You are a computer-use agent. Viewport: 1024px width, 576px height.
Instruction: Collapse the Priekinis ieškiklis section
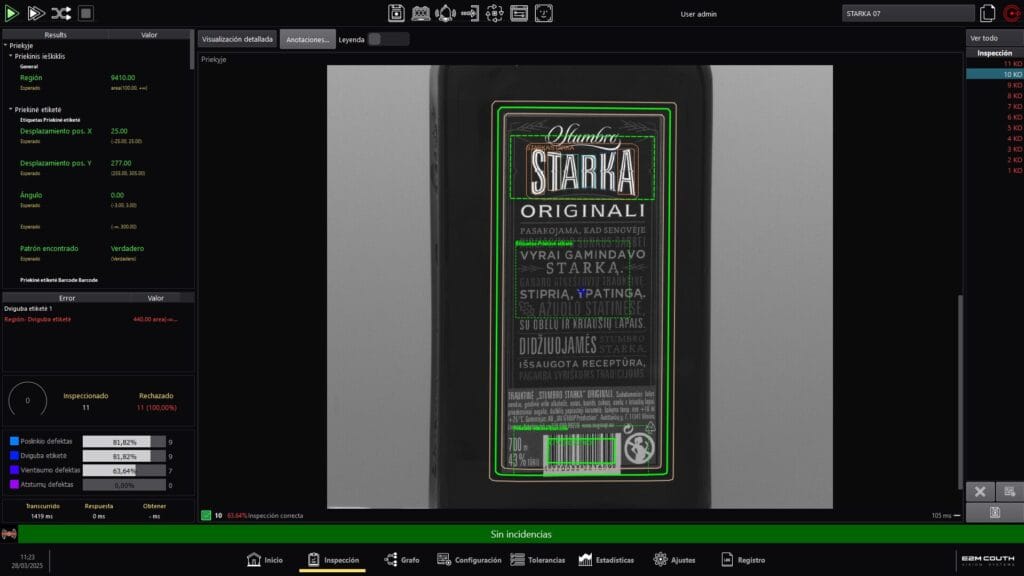click(10, 56)
